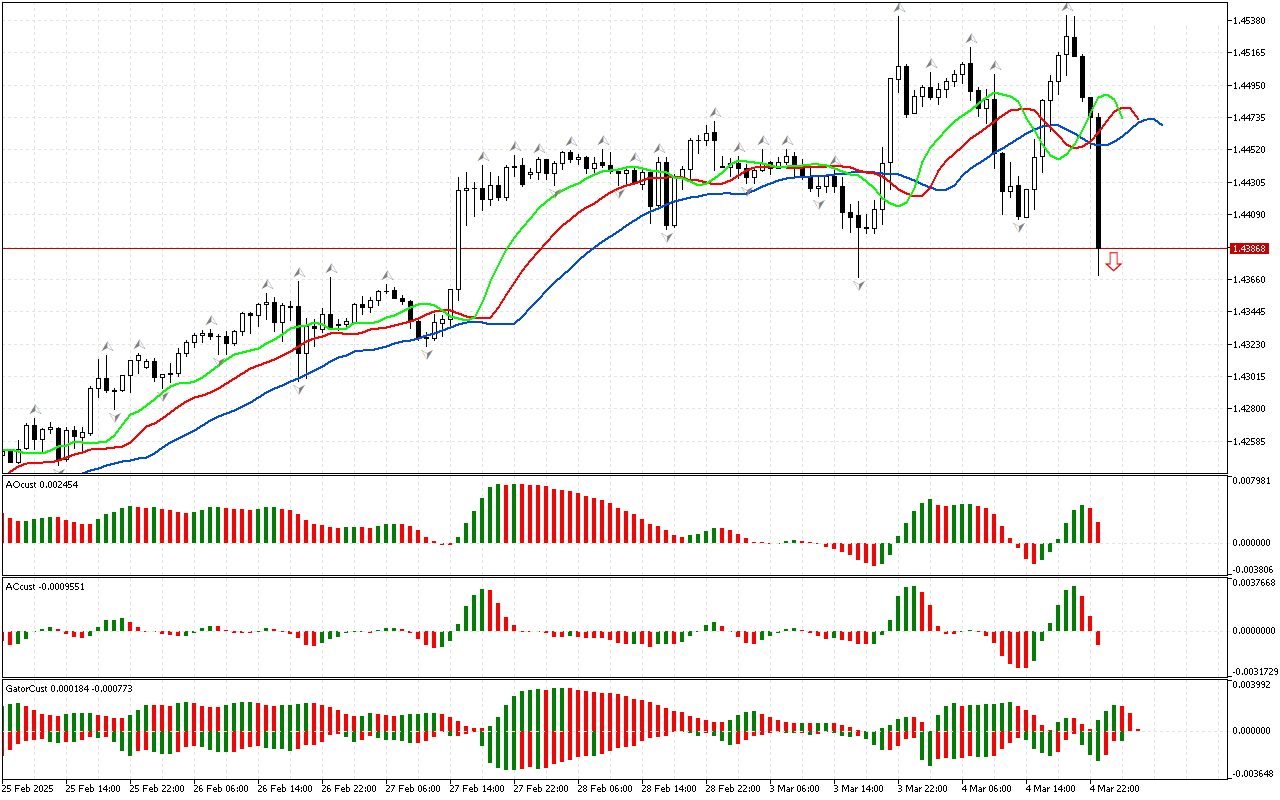The height and width of the screenshot is (800, 1280).
Task: Click the 26 Feb 22:00 time label
Action: point(349,788)
